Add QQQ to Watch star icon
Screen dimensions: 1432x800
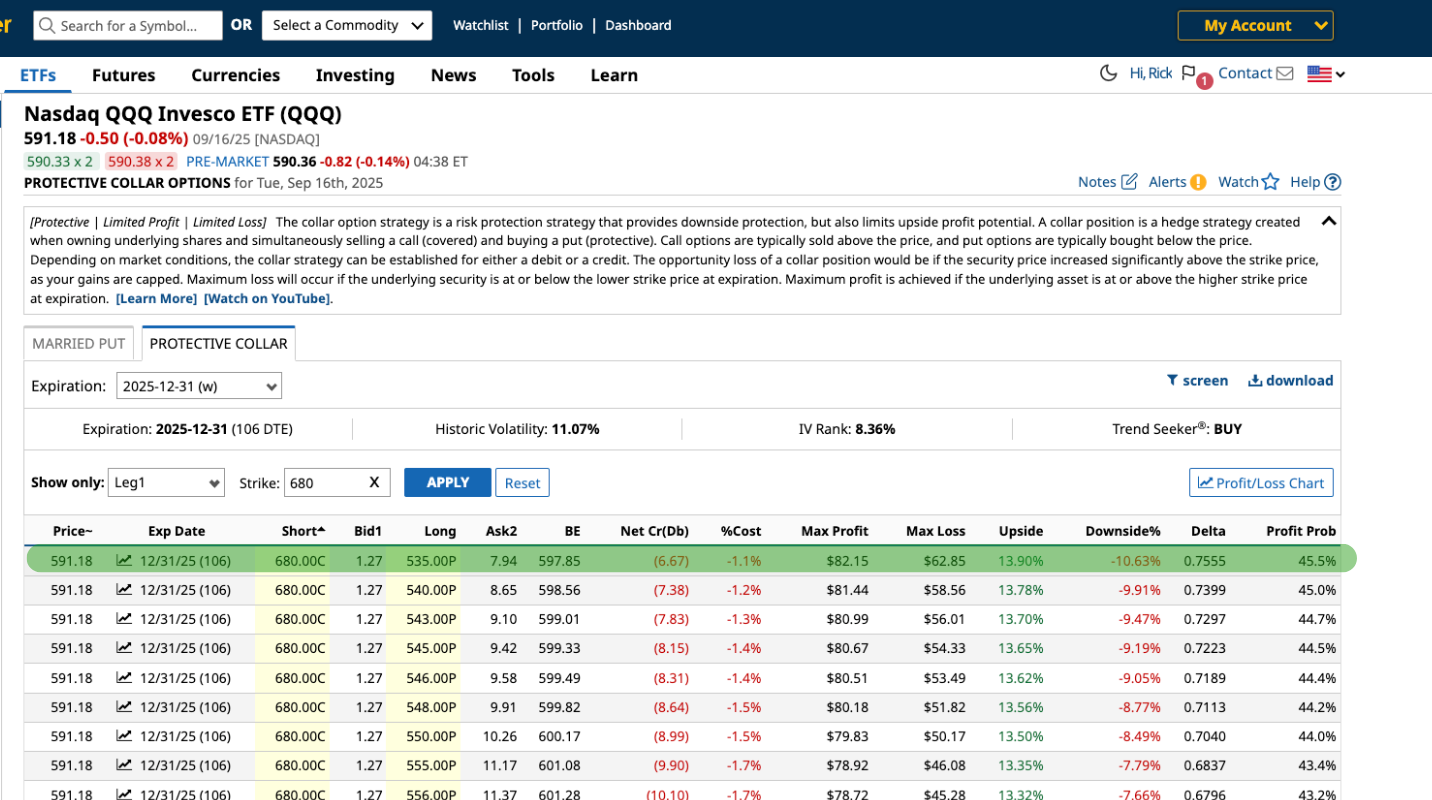pyautogui.click(x=1270, y=182)
